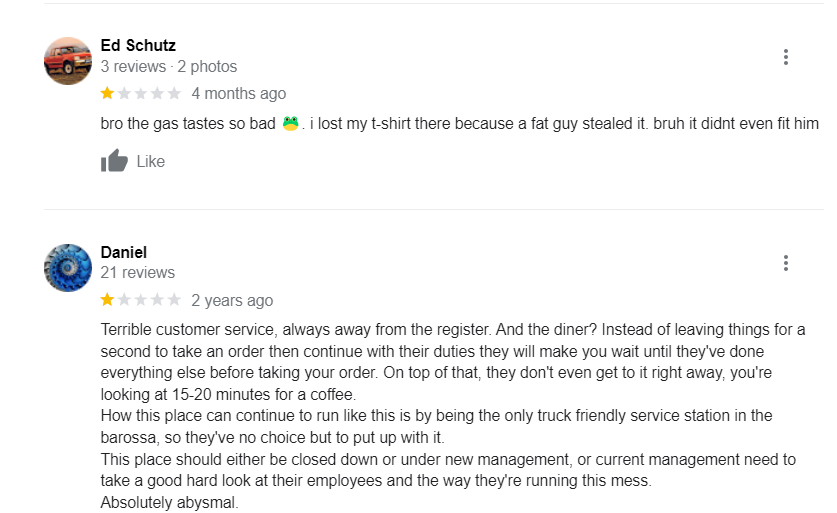Image resolution: width=837 pixels, height=513 pixels.
Task: Click the "2 years ago" timestamp
Action: click(x=232, y=301)
